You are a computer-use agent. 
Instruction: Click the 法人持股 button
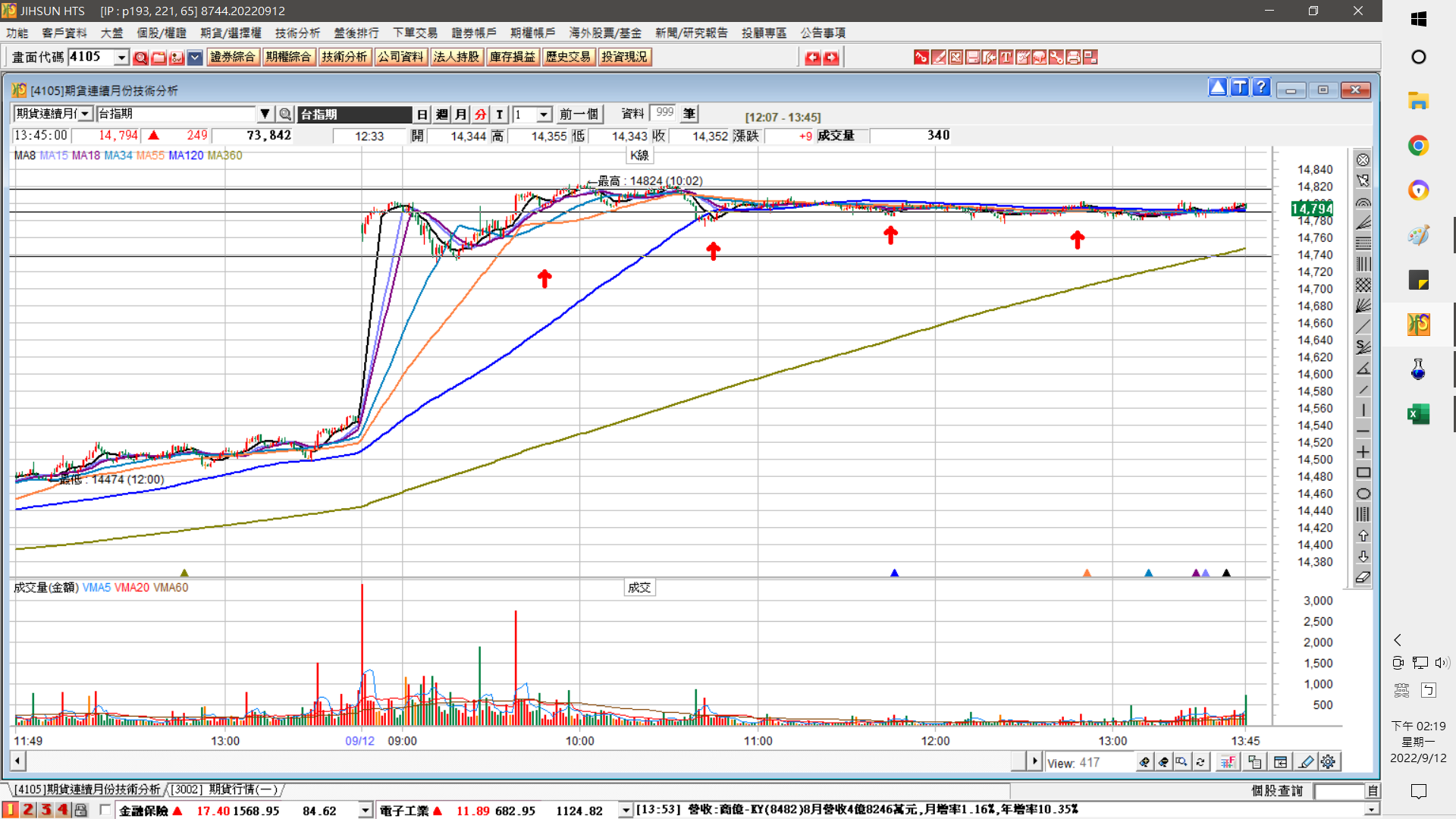click(457, 57)
